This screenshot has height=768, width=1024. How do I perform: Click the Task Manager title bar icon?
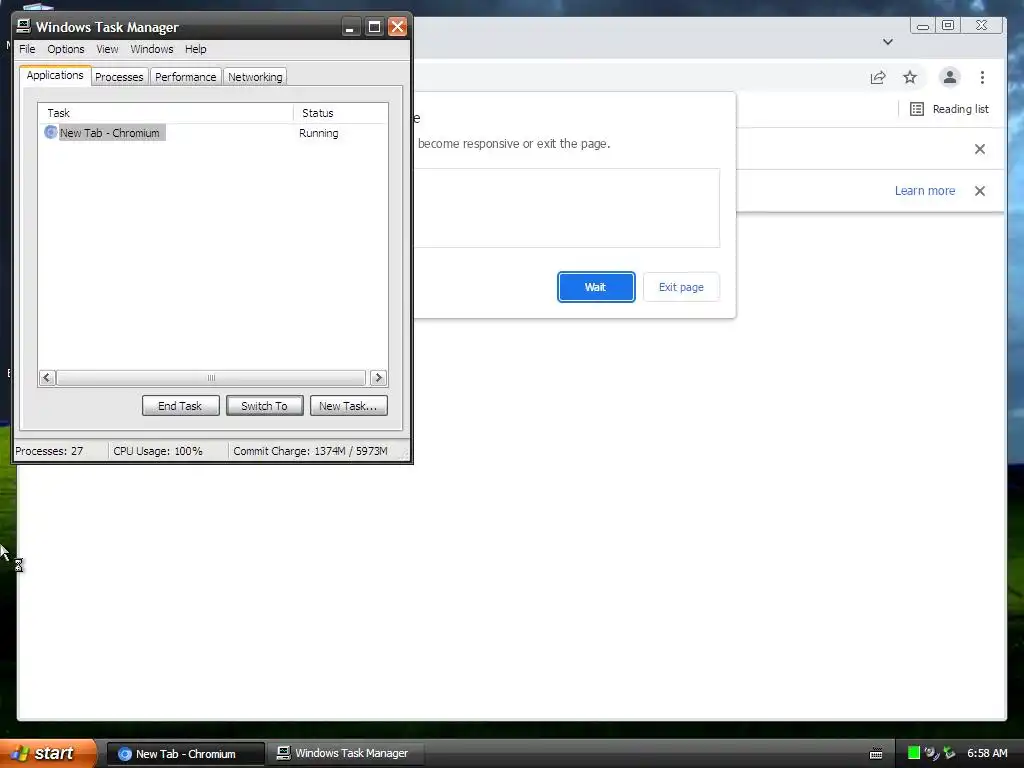pos(24,26)
